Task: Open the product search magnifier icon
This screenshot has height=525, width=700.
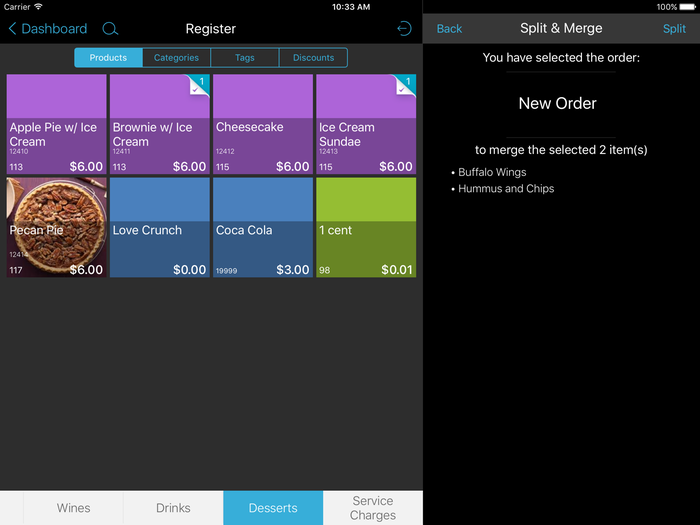Action: click(x=110, y=29)
